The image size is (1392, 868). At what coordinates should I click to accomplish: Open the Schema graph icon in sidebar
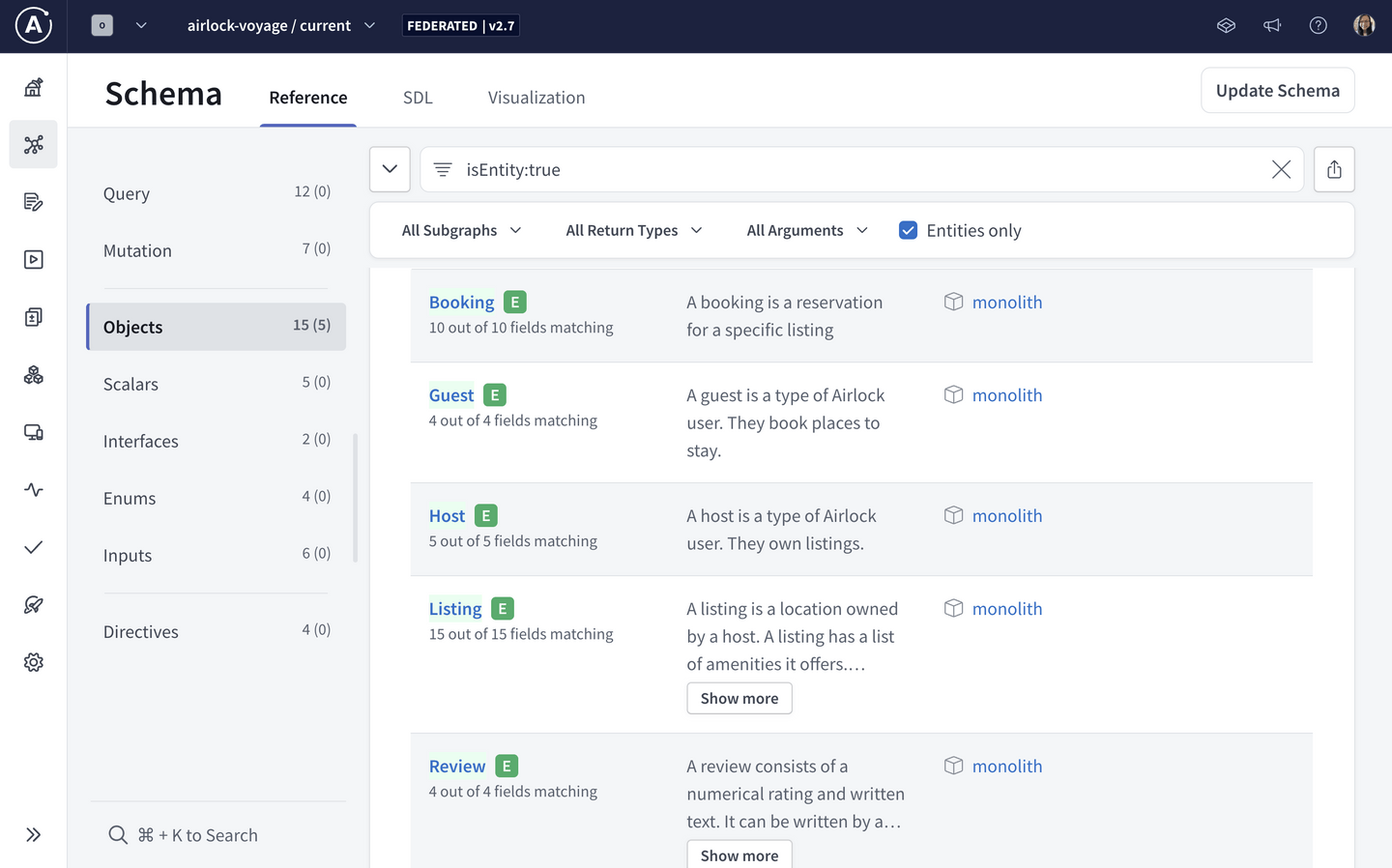click(34, 145)
